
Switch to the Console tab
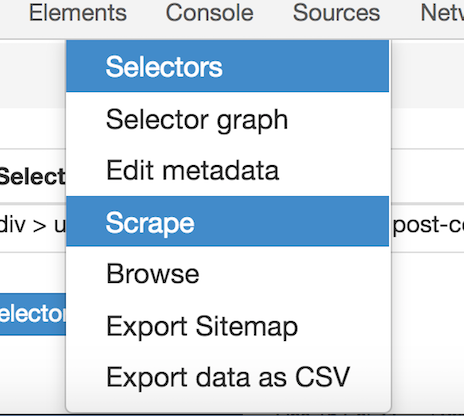[x=210, y=13]
